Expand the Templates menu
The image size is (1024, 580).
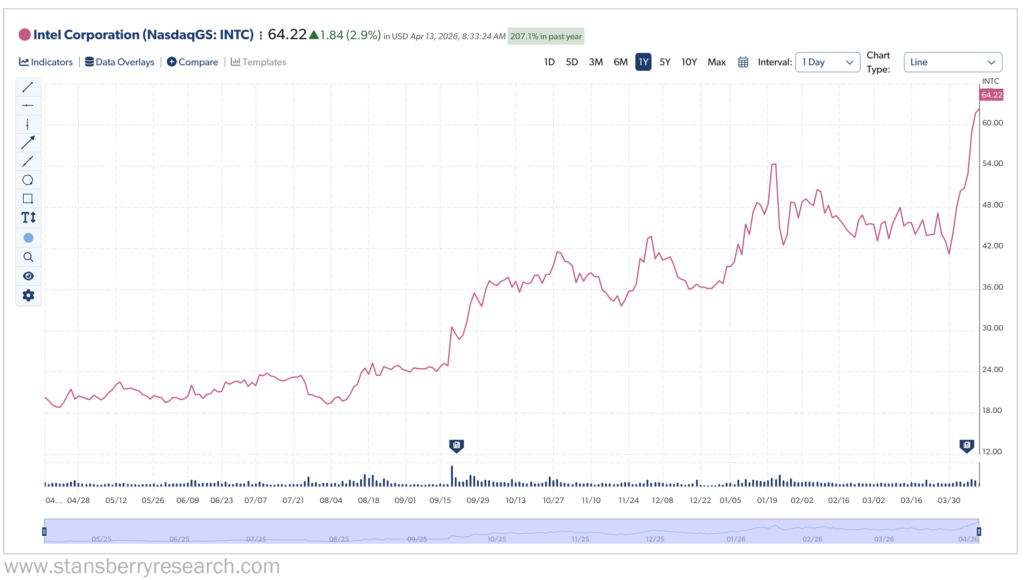click(x=259, y=62)
